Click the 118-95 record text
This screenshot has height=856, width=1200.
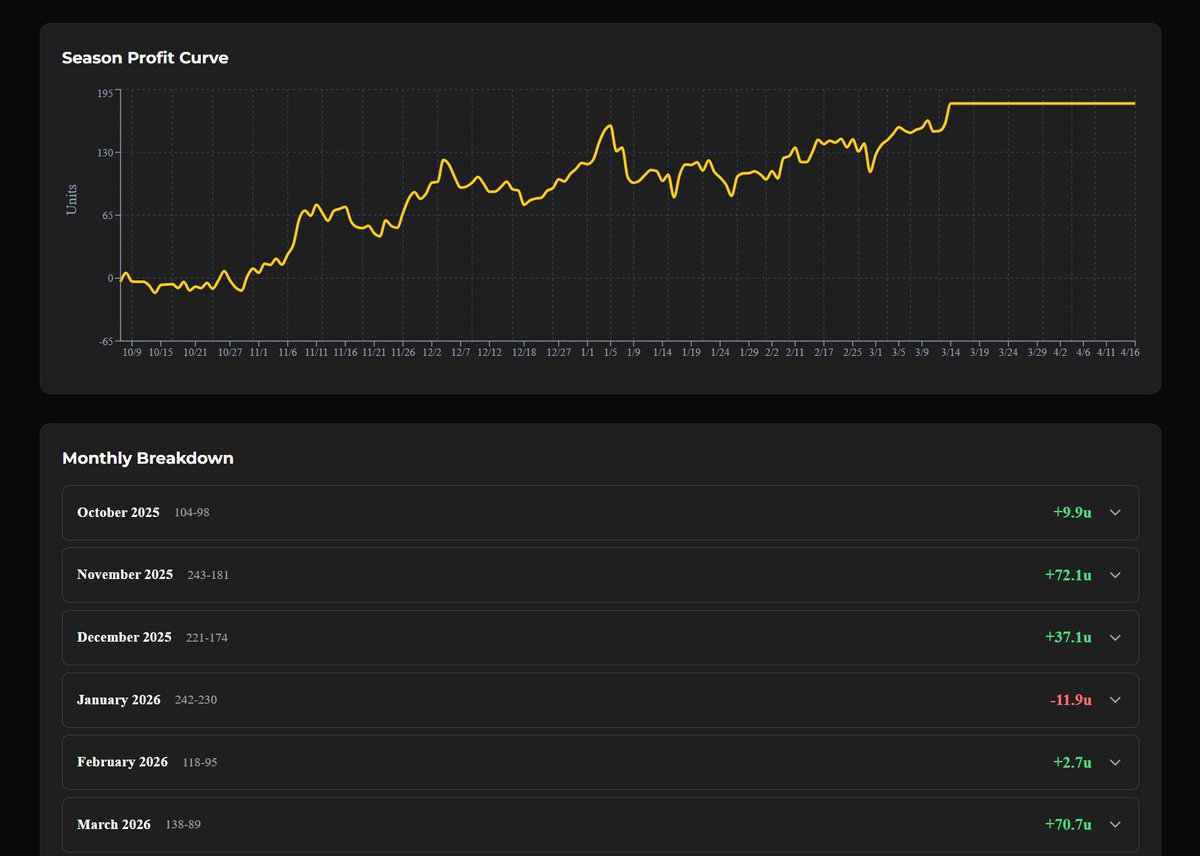(200, 762)
